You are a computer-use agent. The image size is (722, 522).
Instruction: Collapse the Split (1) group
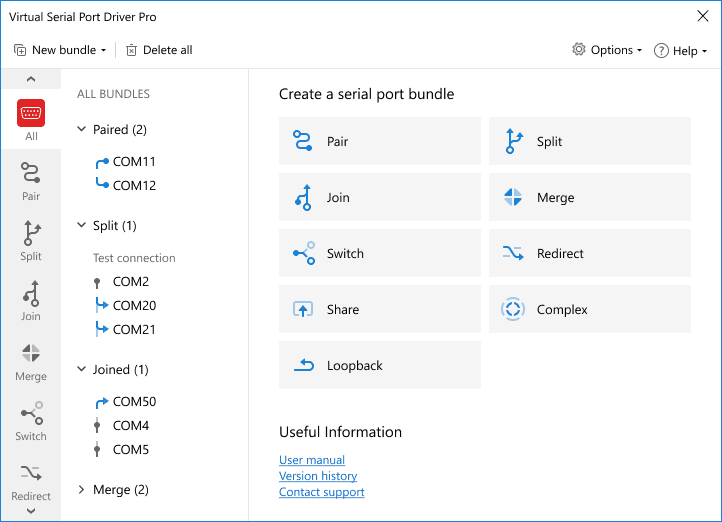tap(82, 226)
